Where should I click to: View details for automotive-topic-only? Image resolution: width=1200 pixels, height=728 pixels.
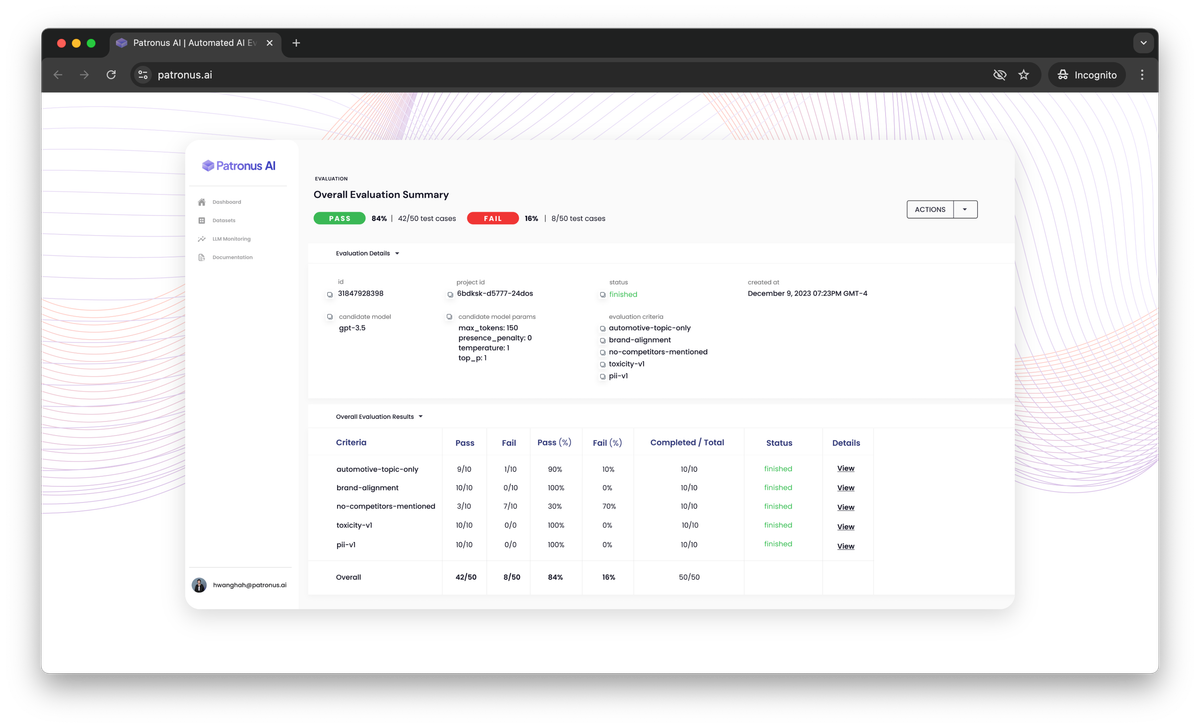tap(846, 469)
